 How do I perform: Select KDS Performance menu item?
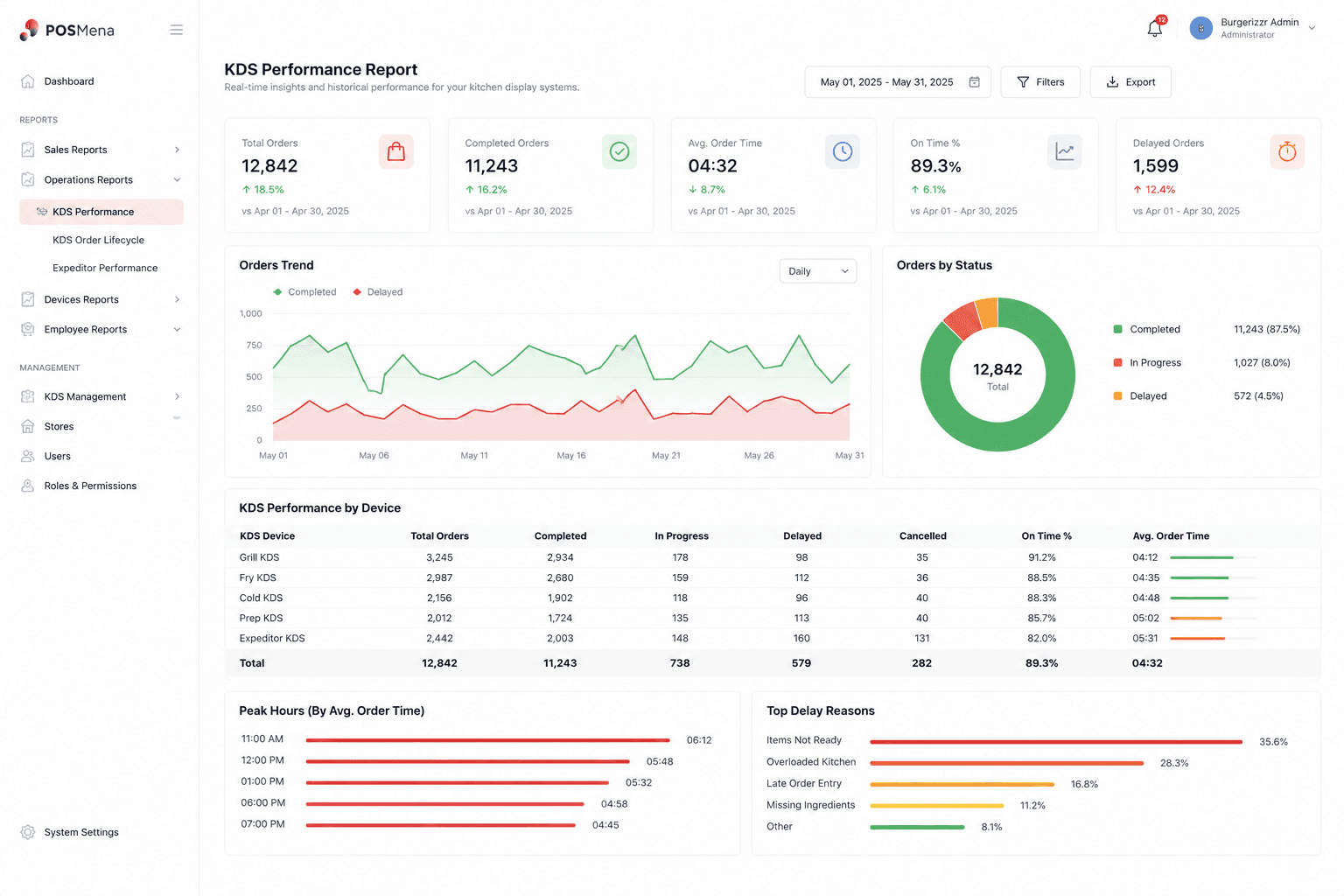101,212
